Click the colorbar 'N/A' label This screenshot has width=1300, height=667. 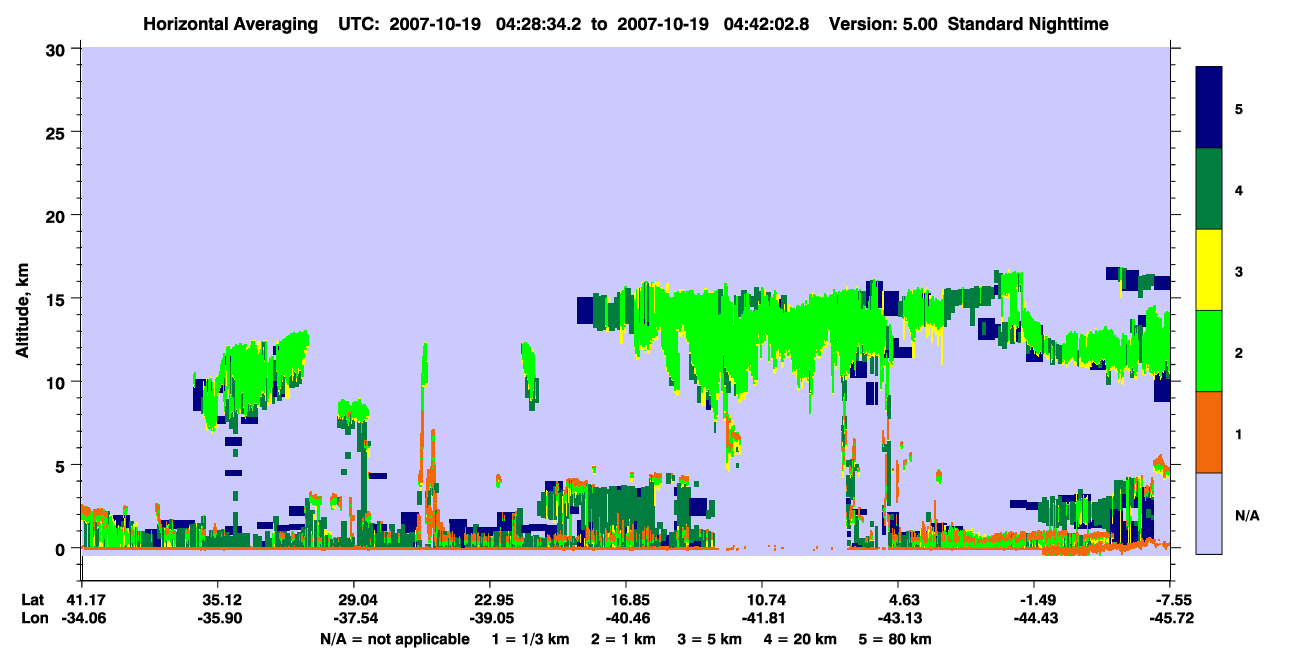click(1246, 515)
